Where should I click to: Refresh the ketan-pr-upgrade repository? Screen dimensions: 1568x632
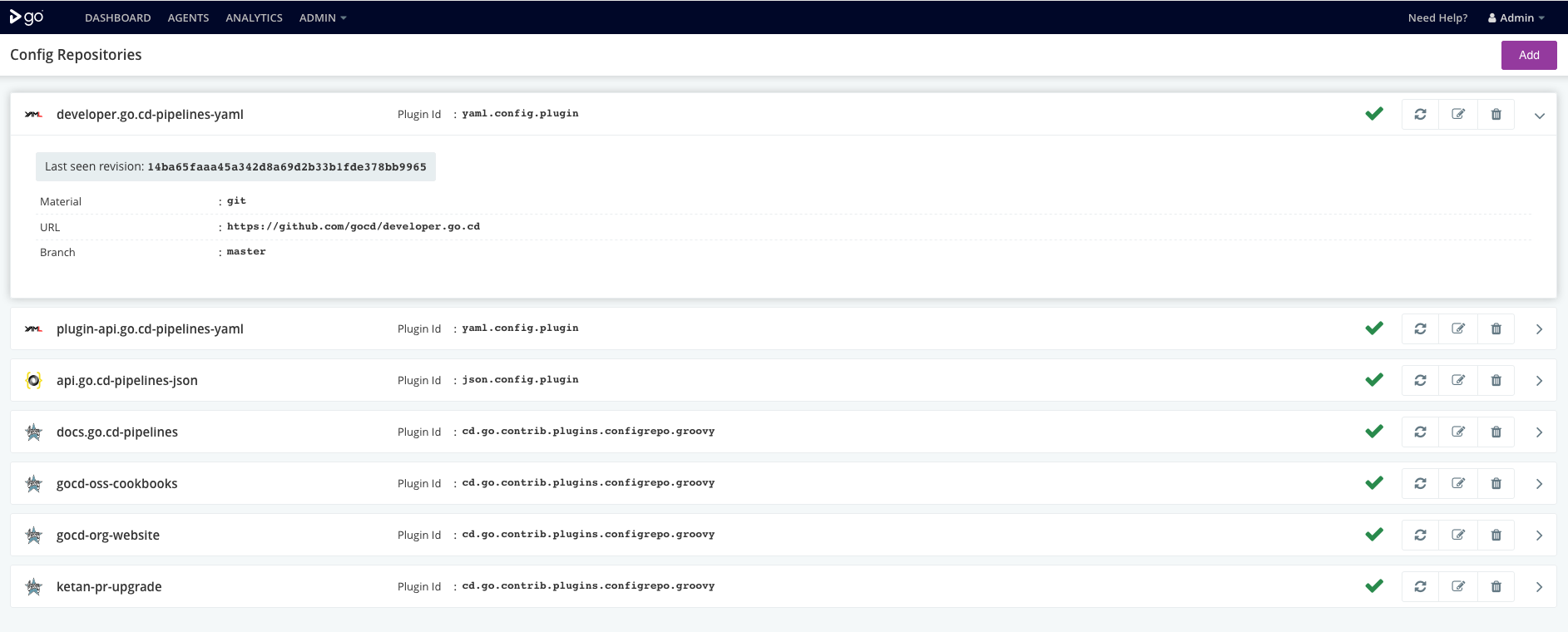click(x=1421, y=586)
